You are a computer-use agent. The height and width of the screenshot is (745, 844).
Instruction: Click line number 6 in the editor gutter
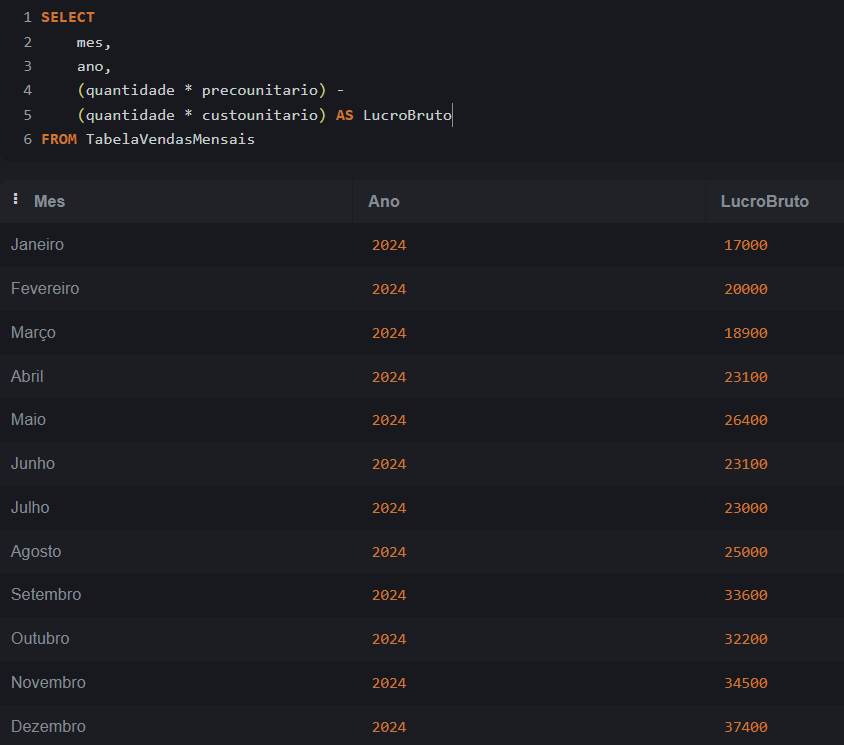[x=27, y=139]
